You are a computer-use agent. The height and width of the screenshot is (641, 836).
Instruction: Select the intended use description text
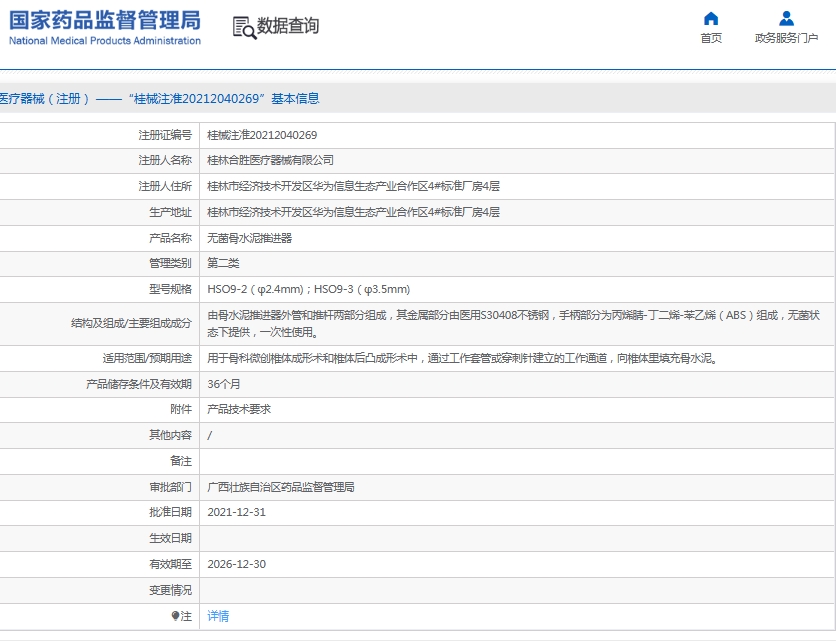463,358
